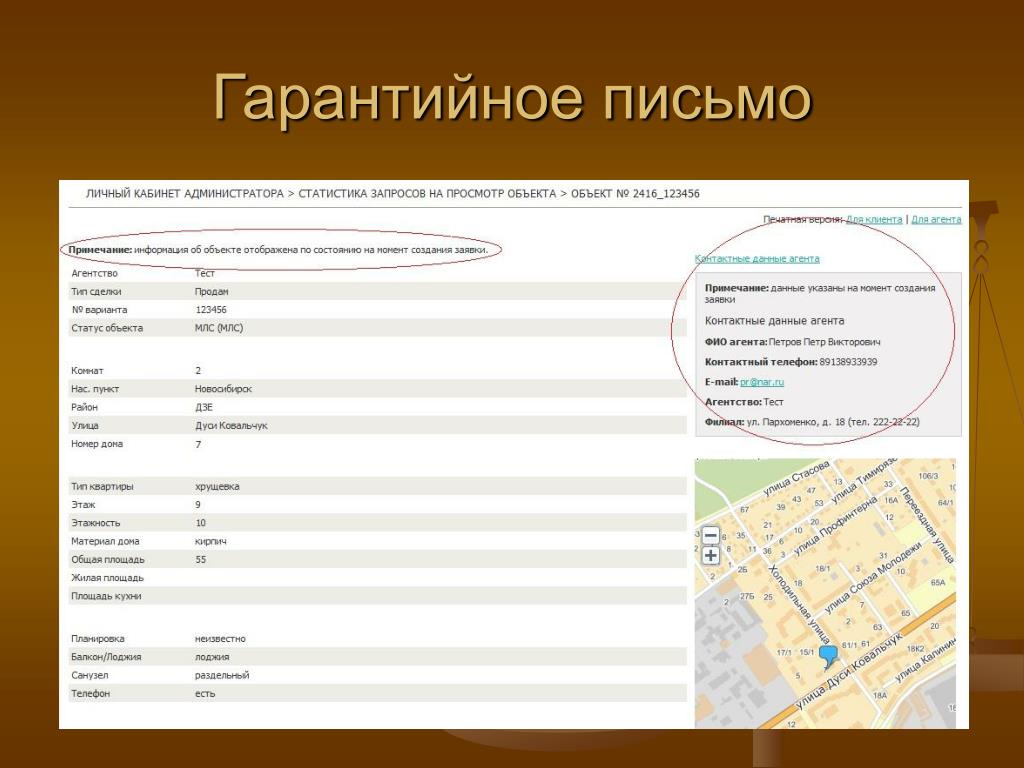Click 'улица Дуси Ковальчук' label on map
Image resolution: width=1024 pixels, height=768 pixels.
click(850, 673)
